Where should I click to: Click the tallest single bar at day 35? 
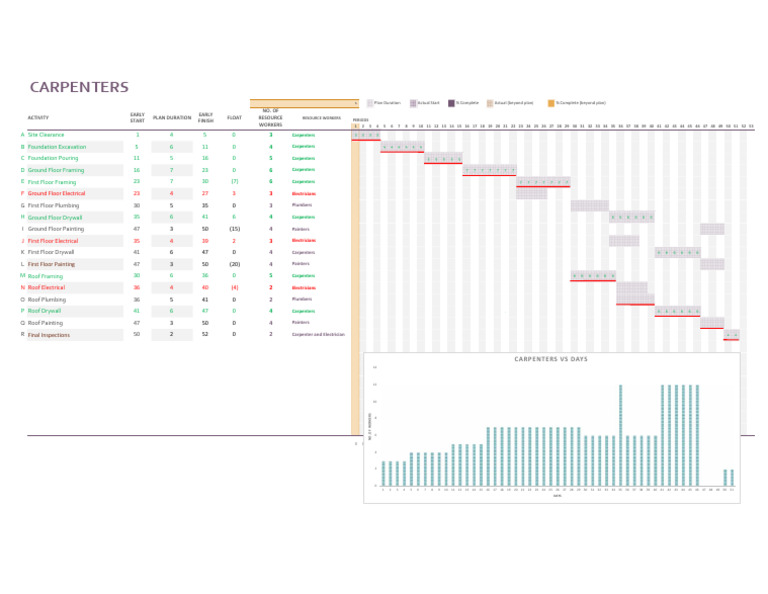(x=621, y=435)
